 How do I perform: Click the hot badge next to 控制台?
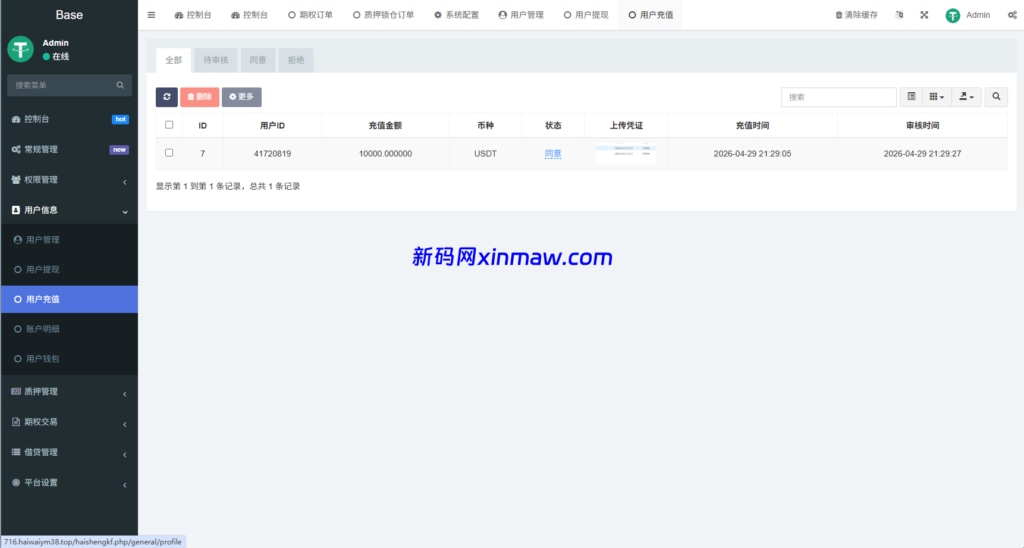(120, 119)
